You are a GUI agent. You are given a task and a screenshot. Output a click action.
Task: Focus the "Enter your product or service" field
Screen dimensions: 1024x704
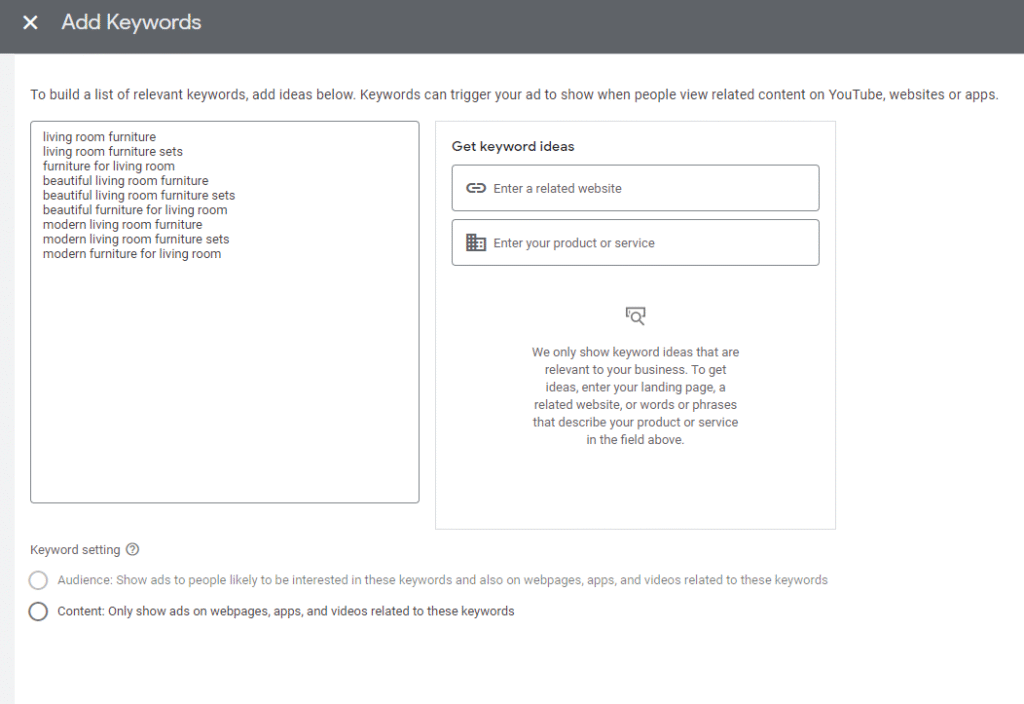[650, 243]
